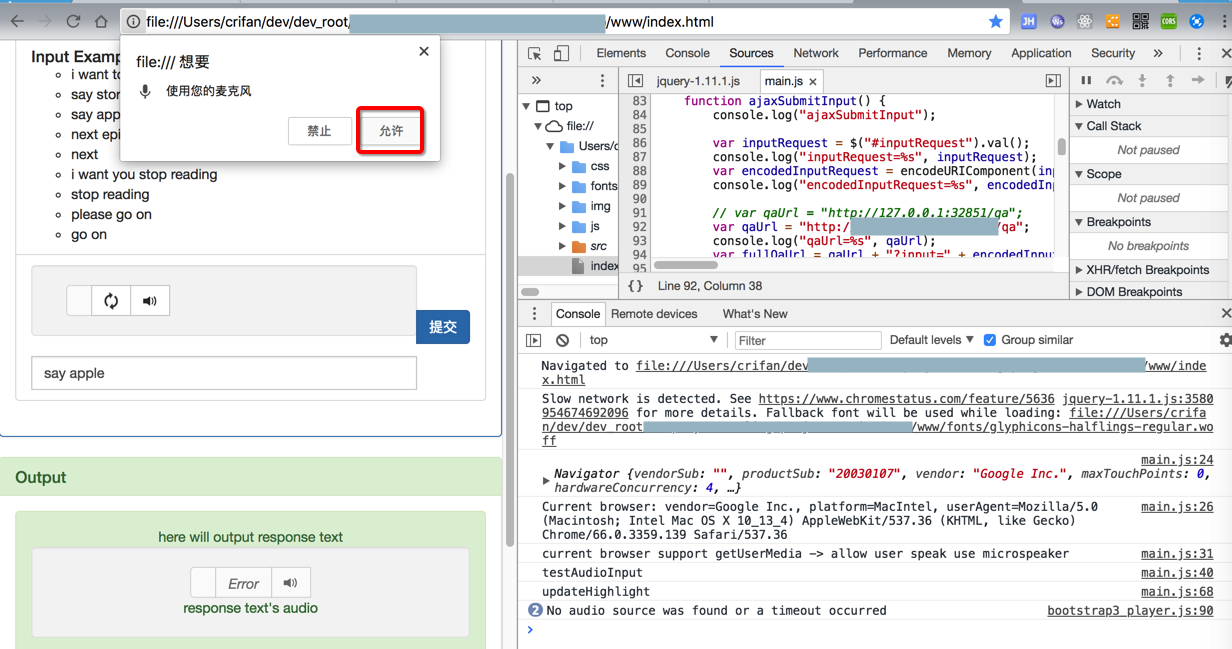The width and height of the screenshot is (1232, 649).
Task: Click the pretty print braces icon
Action: pos(635,286)
